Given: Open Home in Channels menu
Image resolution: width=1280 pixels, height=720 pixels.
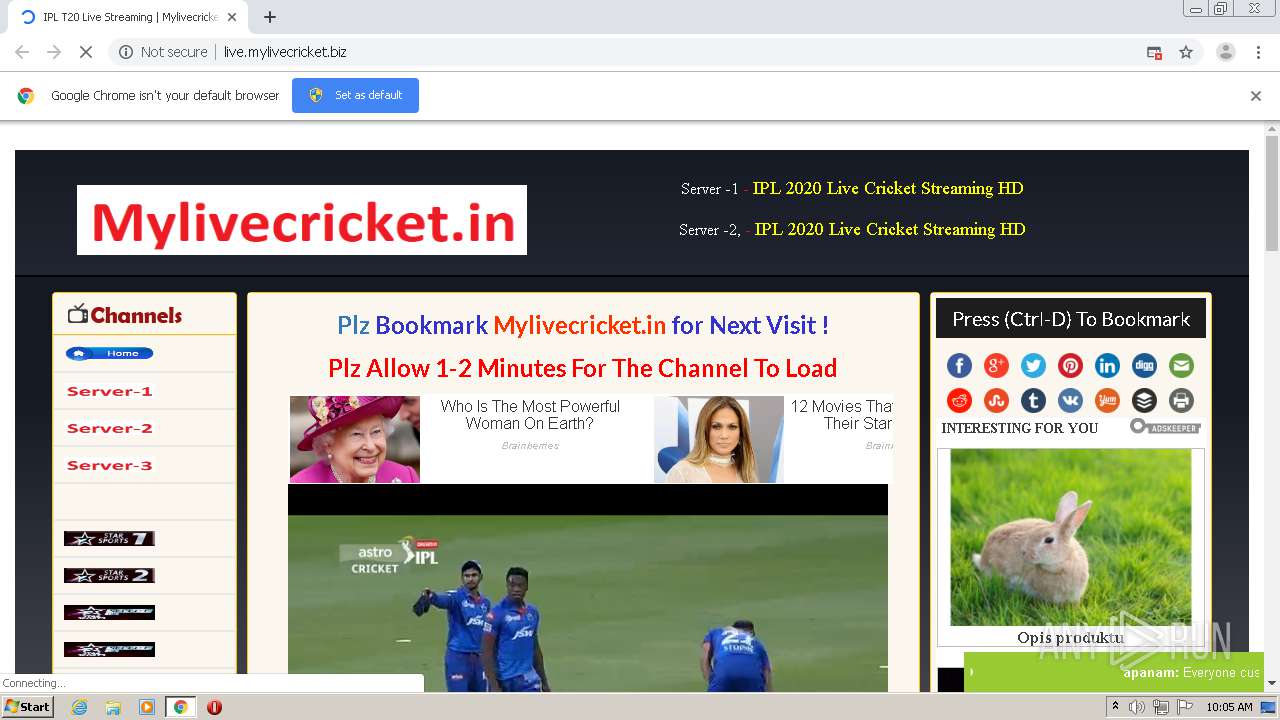Looking at the screenshot, I should pos(109,353).
